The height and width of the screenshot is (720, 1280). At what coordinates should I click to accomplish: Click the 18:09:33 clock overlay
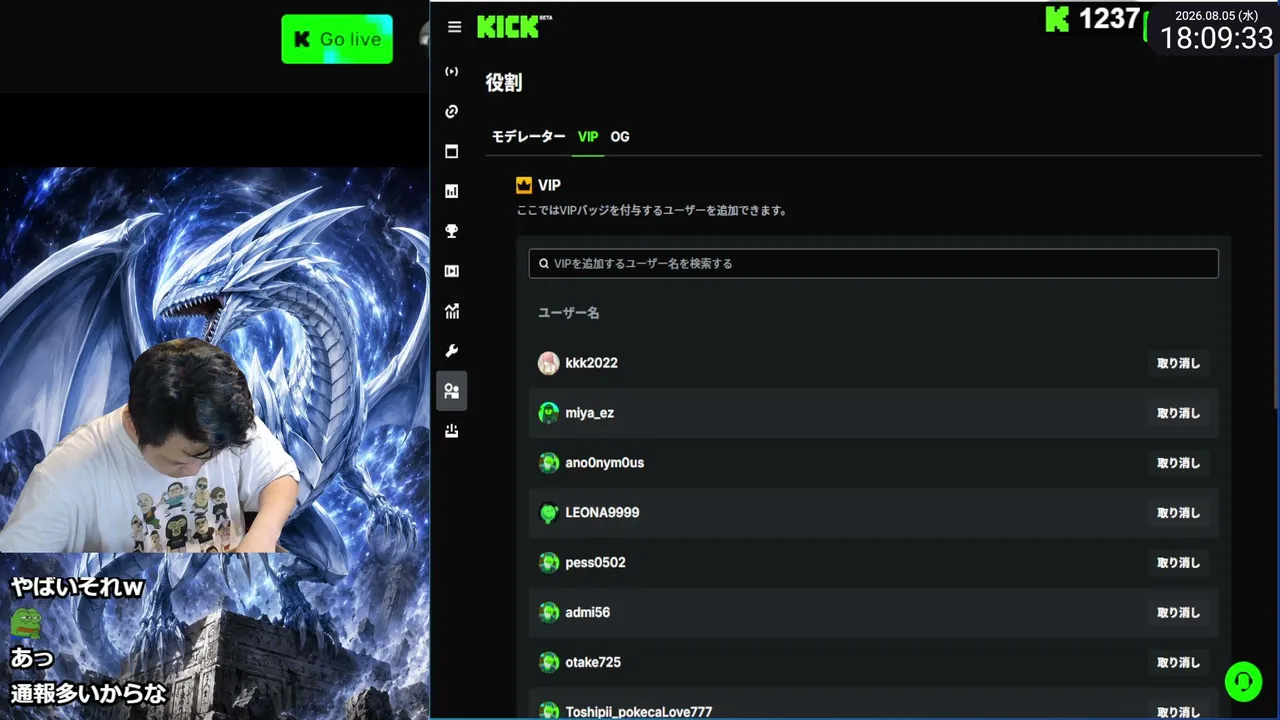pos(1216,39)
